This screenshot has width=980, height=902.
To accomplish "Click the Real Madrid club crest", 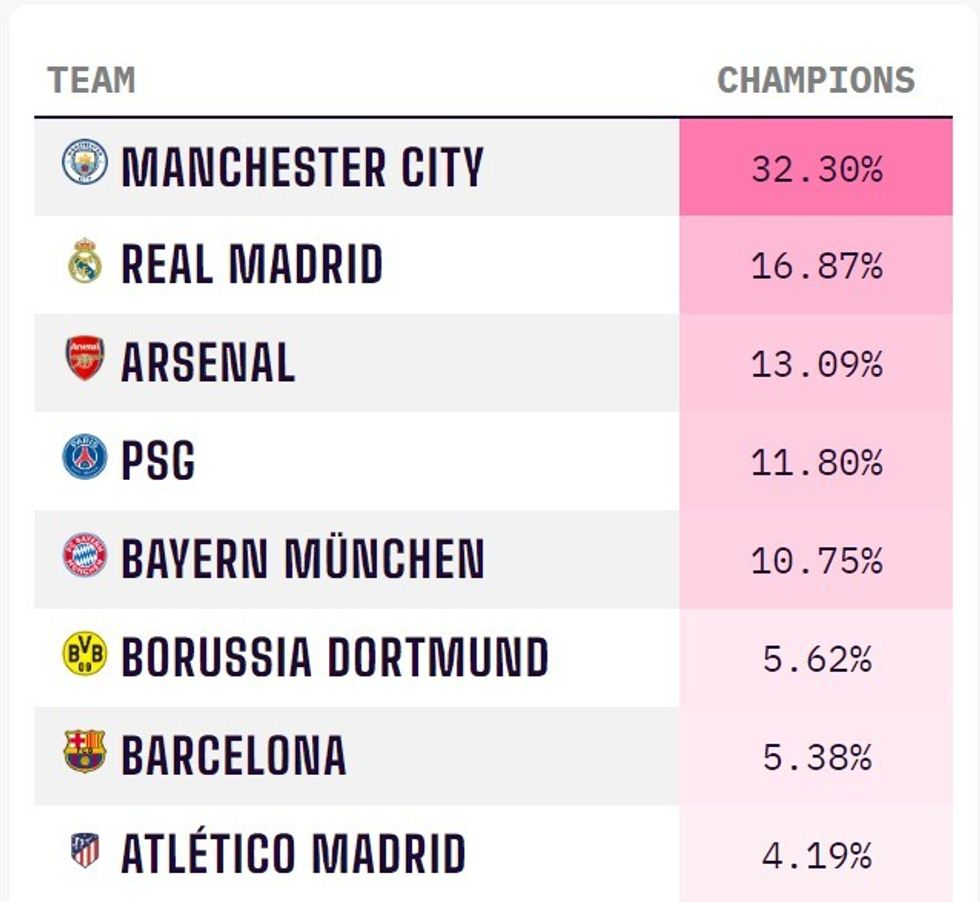I will point(85,262).
